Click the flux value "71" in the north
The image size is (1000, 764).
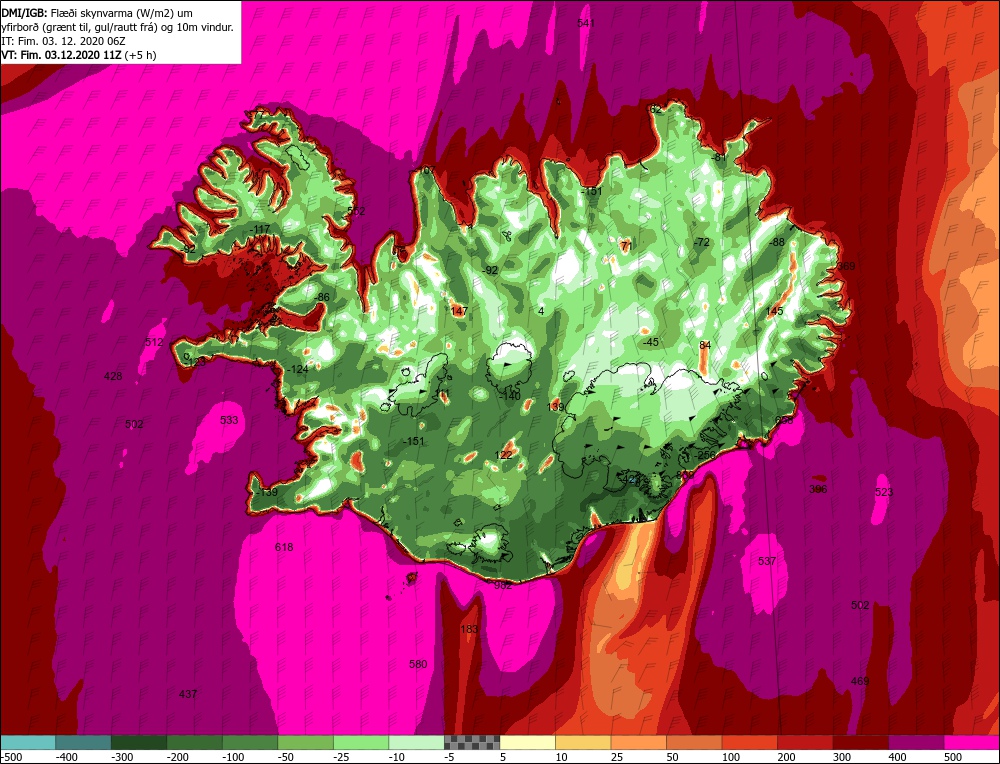(x=626, y=246)
